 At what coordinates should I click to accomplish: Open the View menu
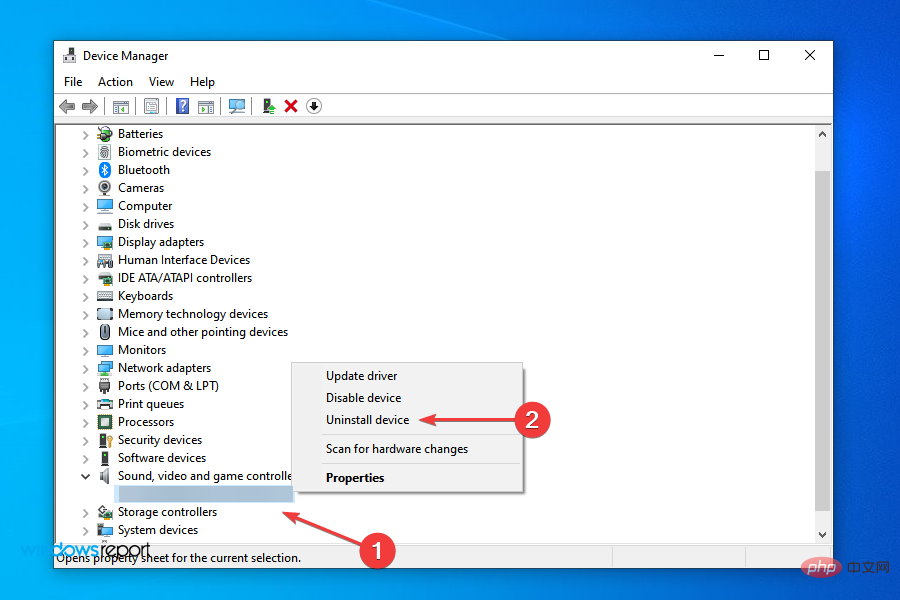161,81
